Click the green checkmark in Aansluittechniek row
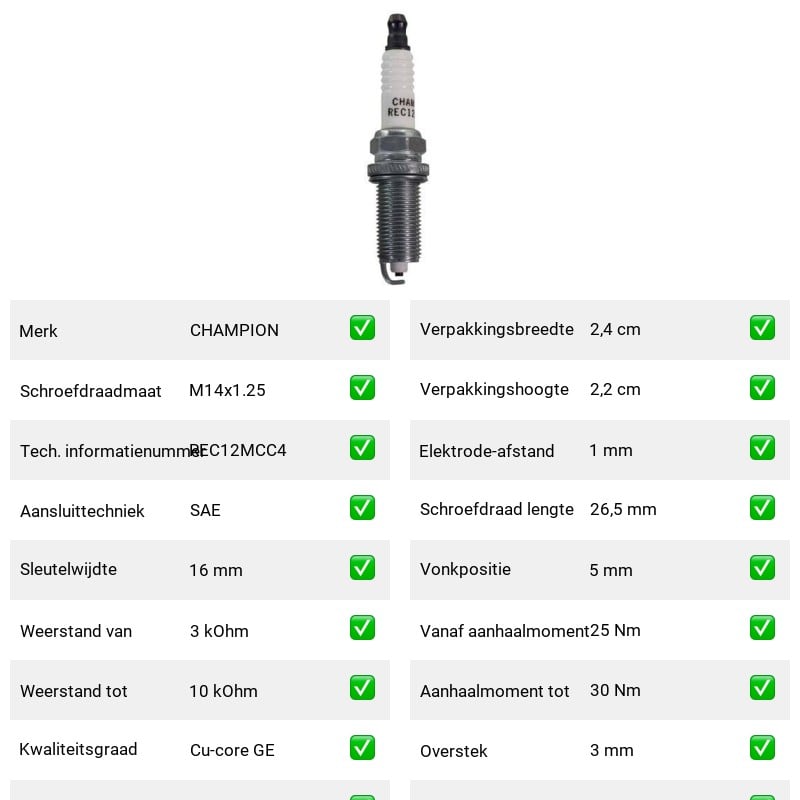This screenshot has height=800, width=800. tap(362, 508)
